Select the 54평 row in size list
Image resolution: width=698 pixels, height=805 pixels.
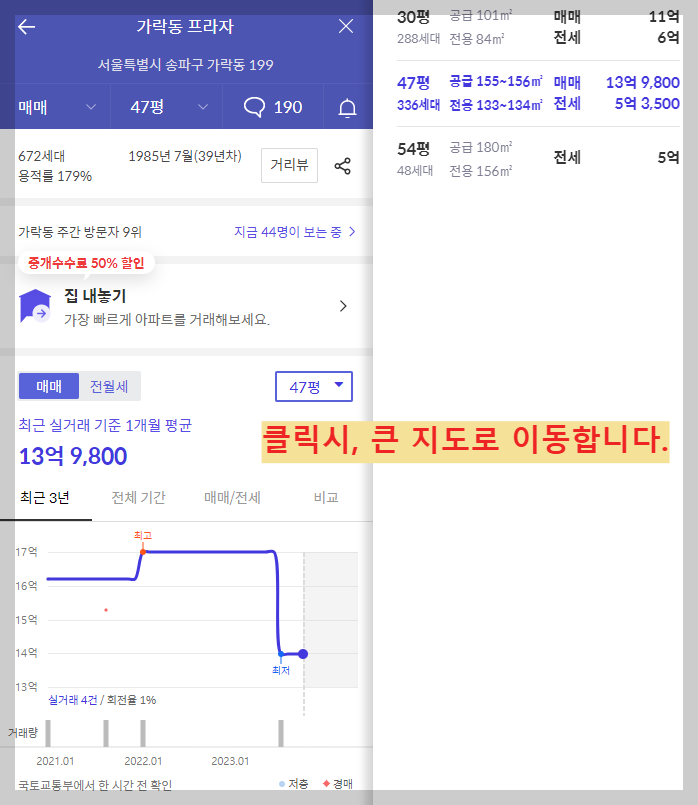pos(538,159)
